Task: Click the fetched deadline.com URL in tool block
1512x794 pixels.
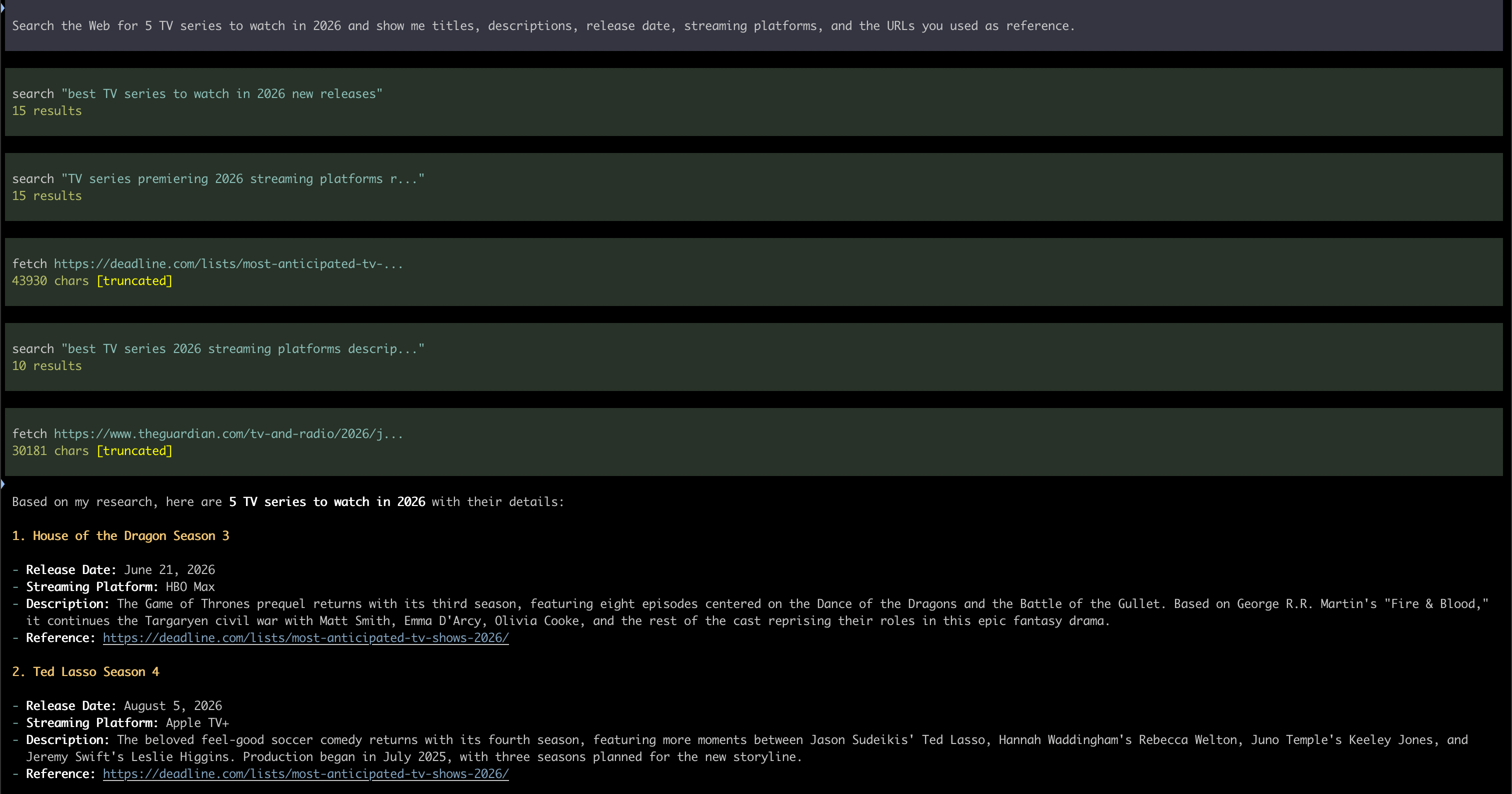Action: coord(228,263)
